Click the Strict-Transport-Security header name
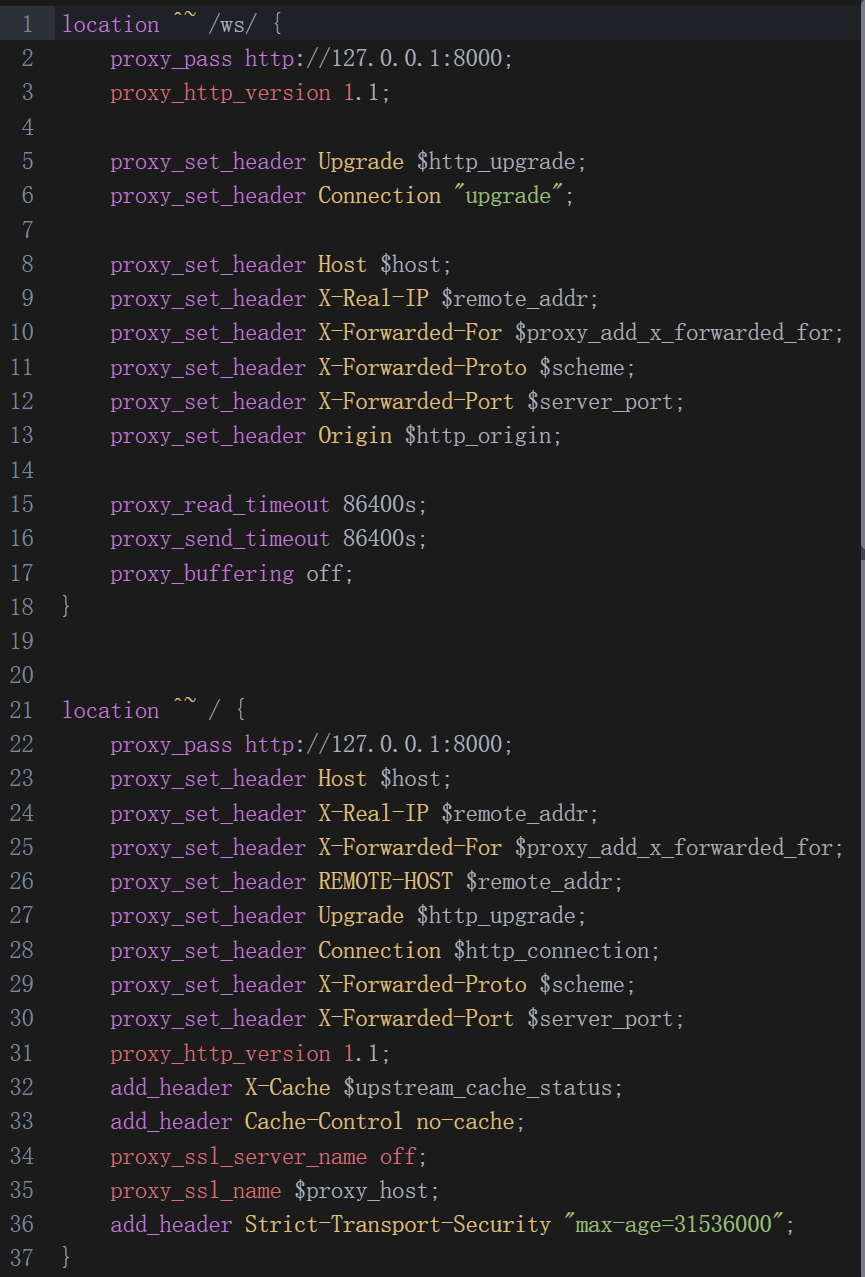The image size is (865, 1277). pos(397,1225)
